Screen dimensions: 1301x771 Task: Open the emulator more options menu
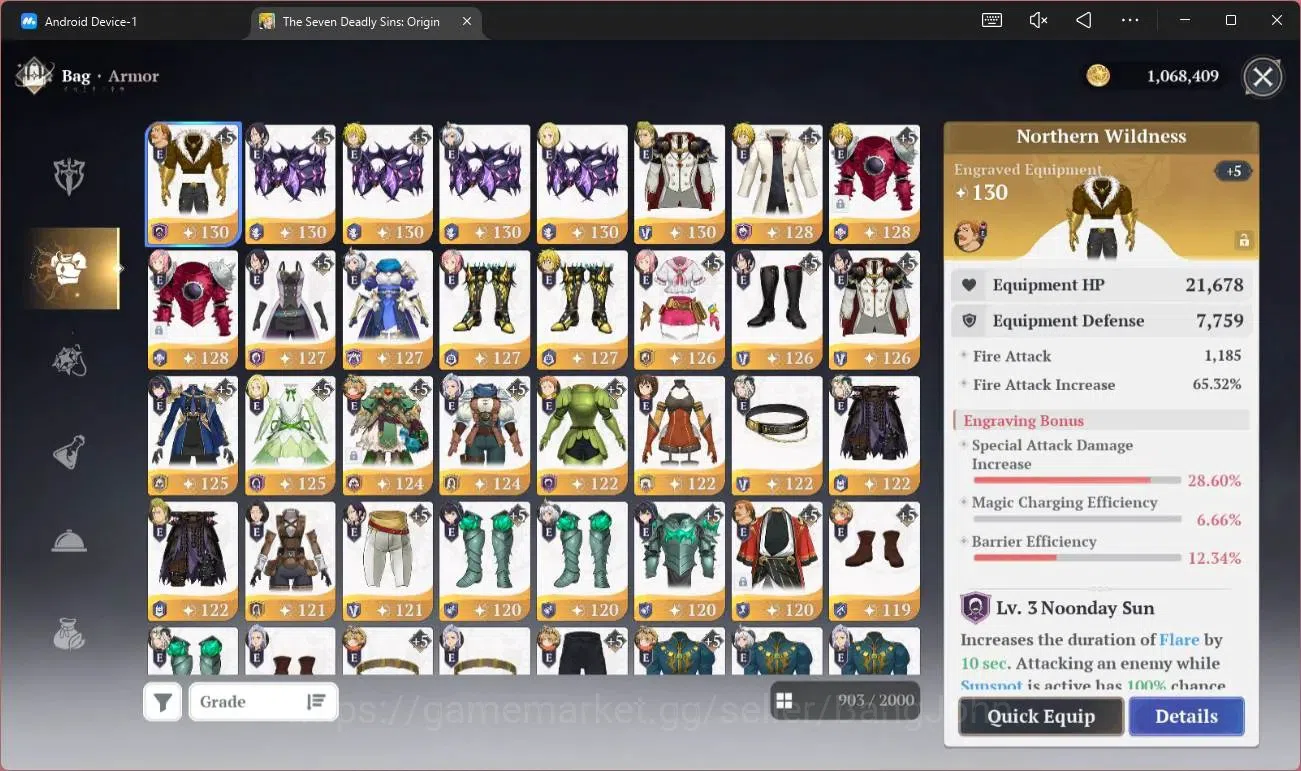[x=1130, y=20]
